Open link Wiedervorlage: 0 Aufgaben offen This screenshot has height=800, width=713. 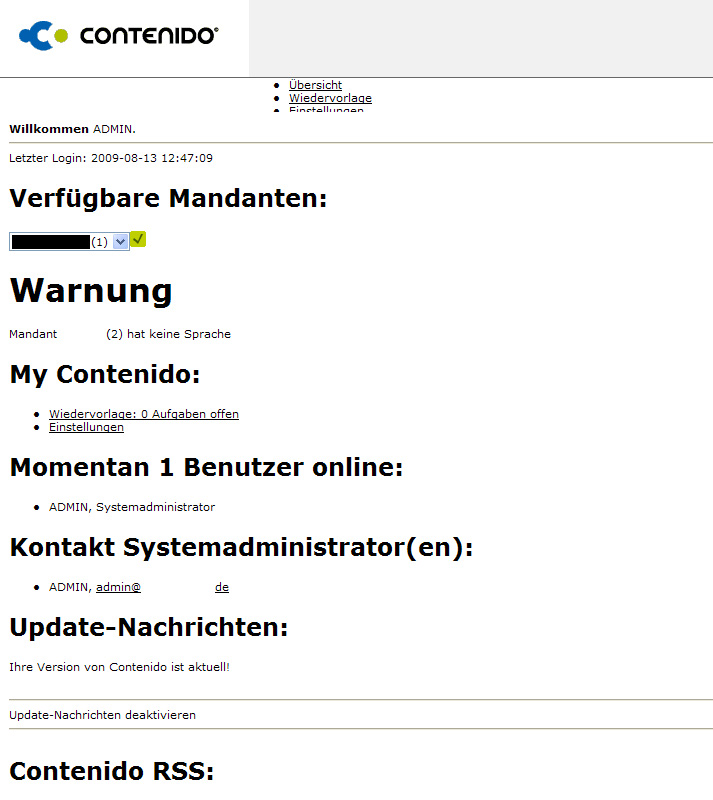coord(143,414)
